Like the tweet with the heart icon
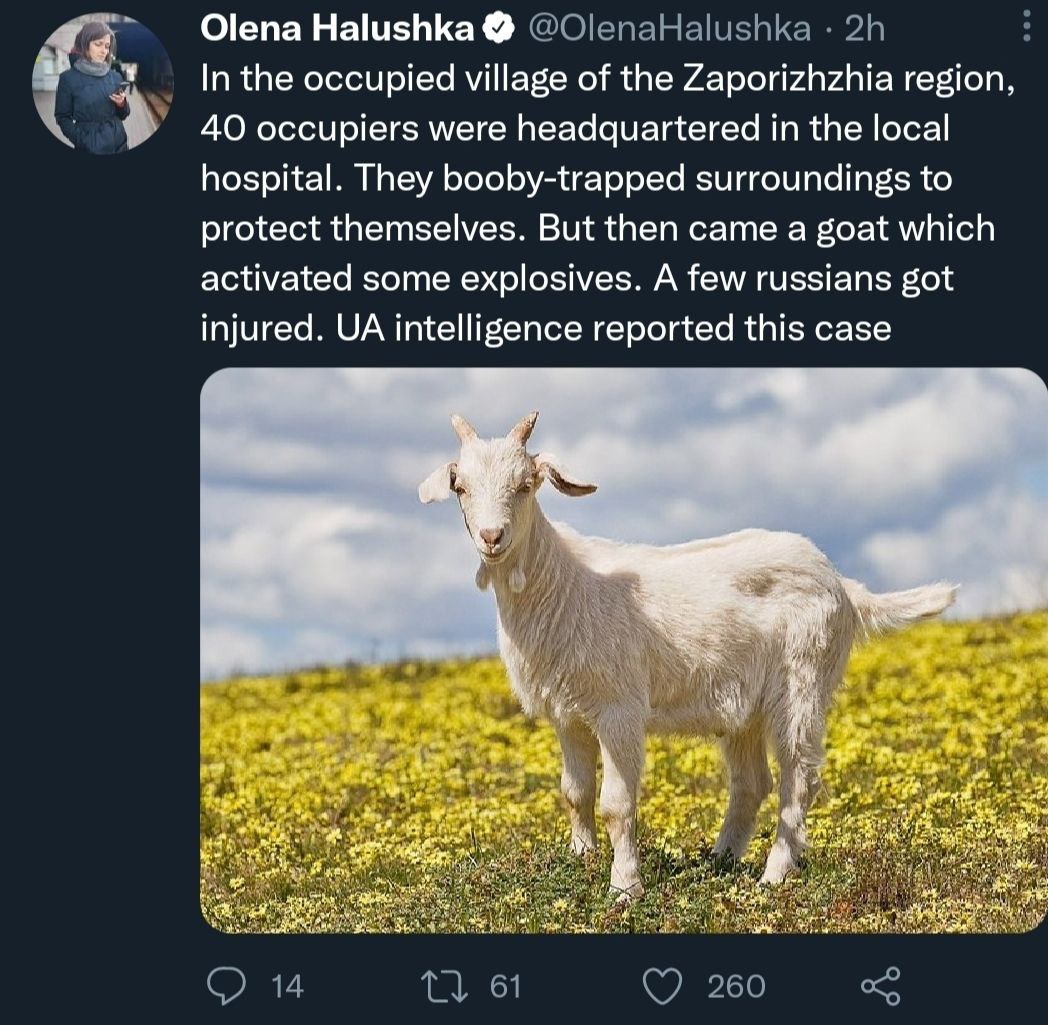 click(662, 985)
